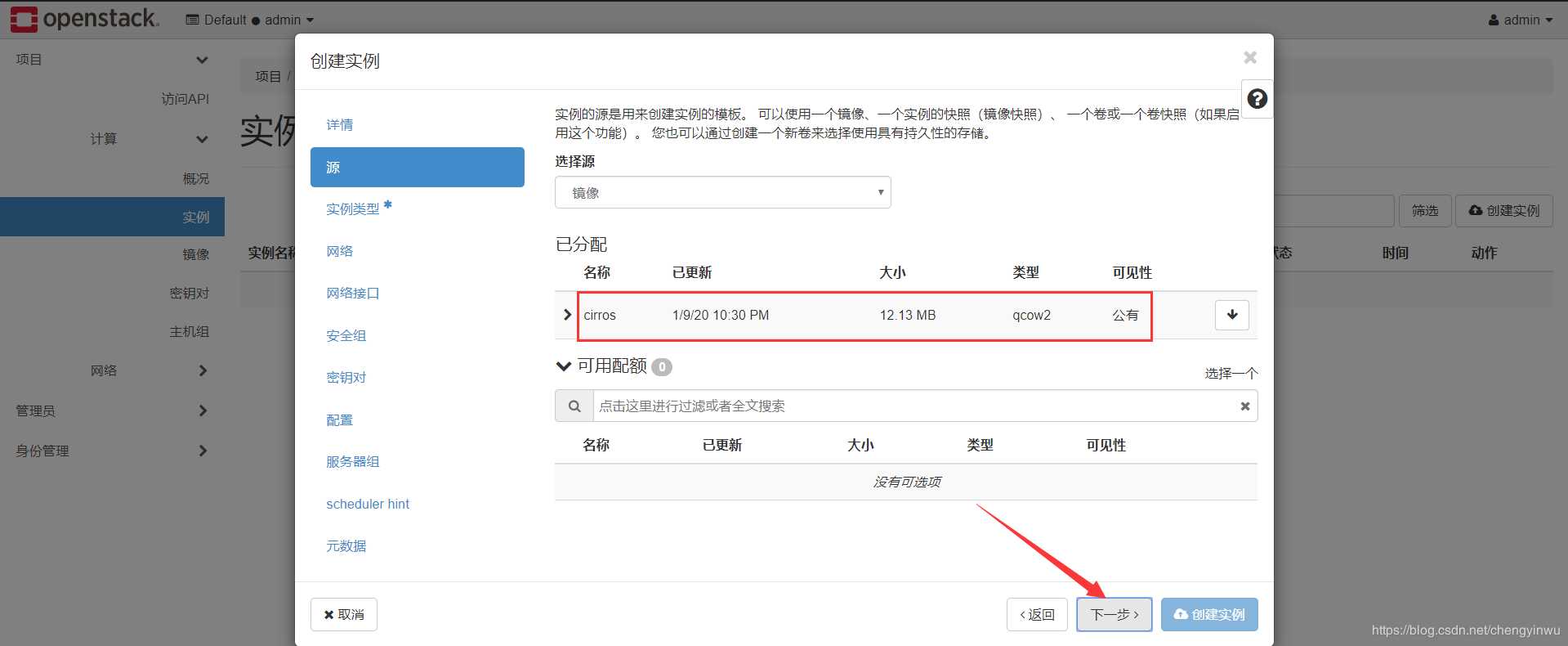Open the 安全组 step
This screenshot has width=1568, height=646.
point(346,335)
